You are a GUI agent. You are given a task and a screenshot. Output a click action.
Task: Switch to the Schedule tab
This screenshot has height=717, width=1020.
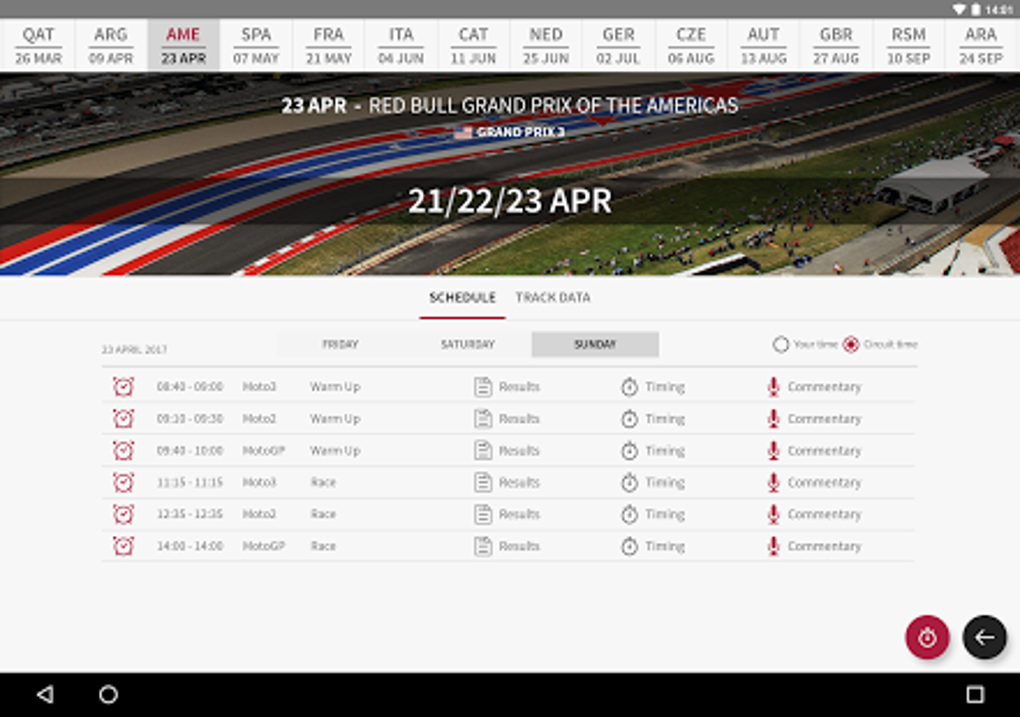pyautogui.click(x=463, y=298)
